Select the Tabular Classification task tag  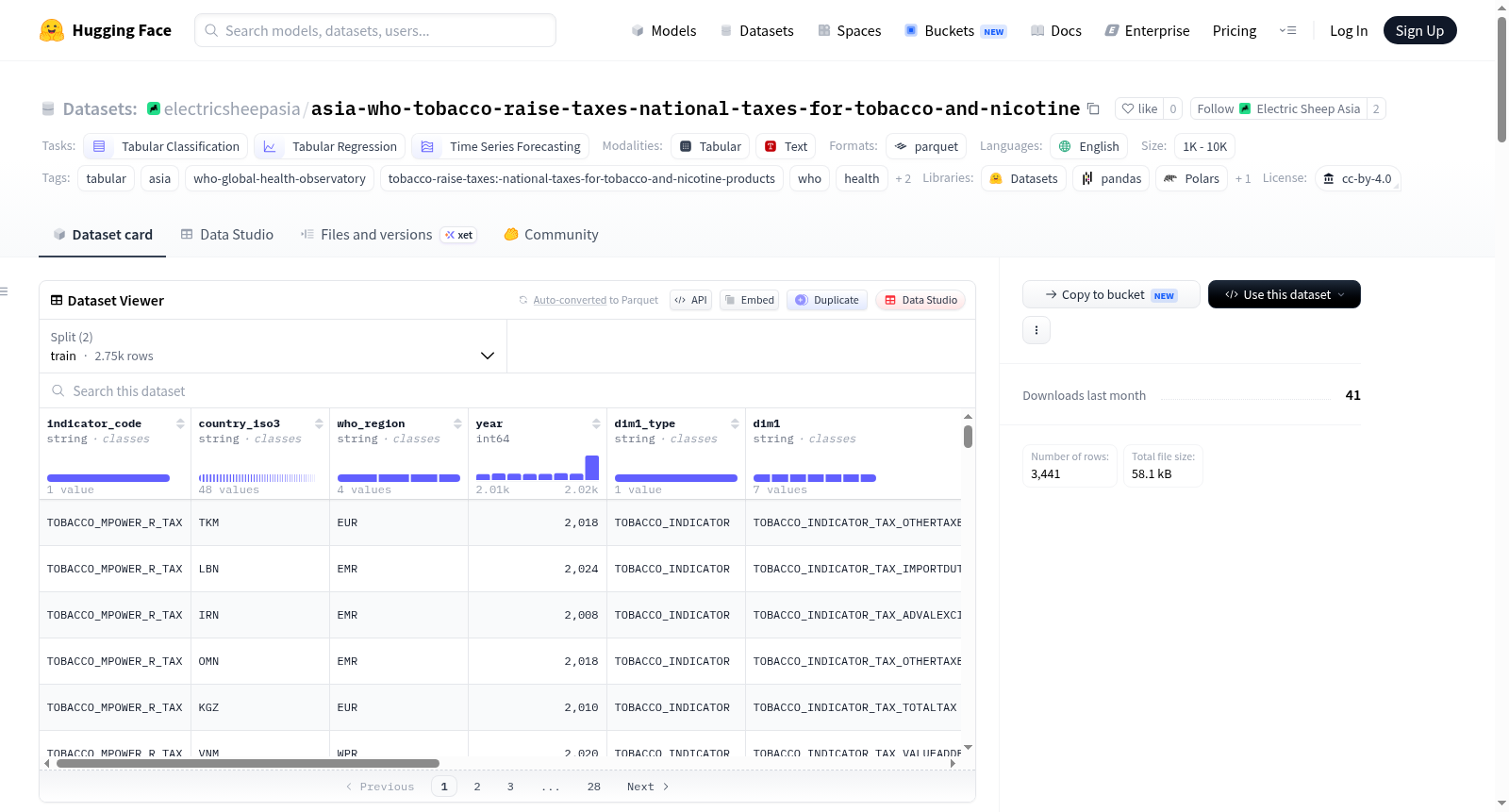166,146
